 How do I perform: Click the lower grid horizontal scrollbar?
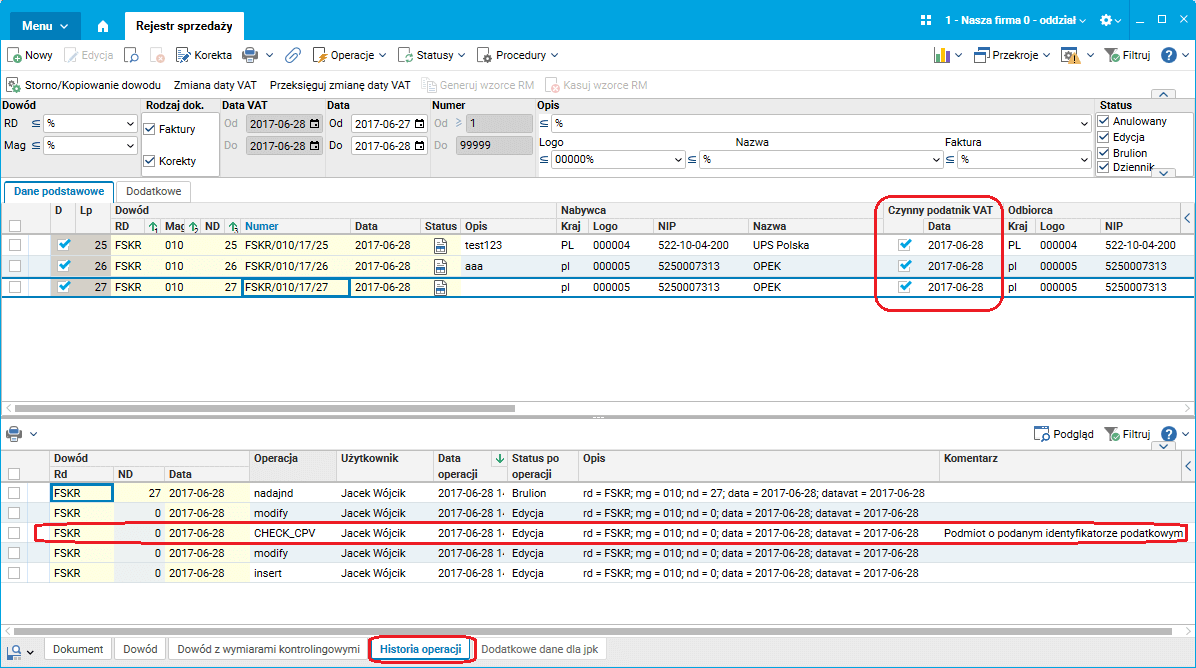(592, 631)
